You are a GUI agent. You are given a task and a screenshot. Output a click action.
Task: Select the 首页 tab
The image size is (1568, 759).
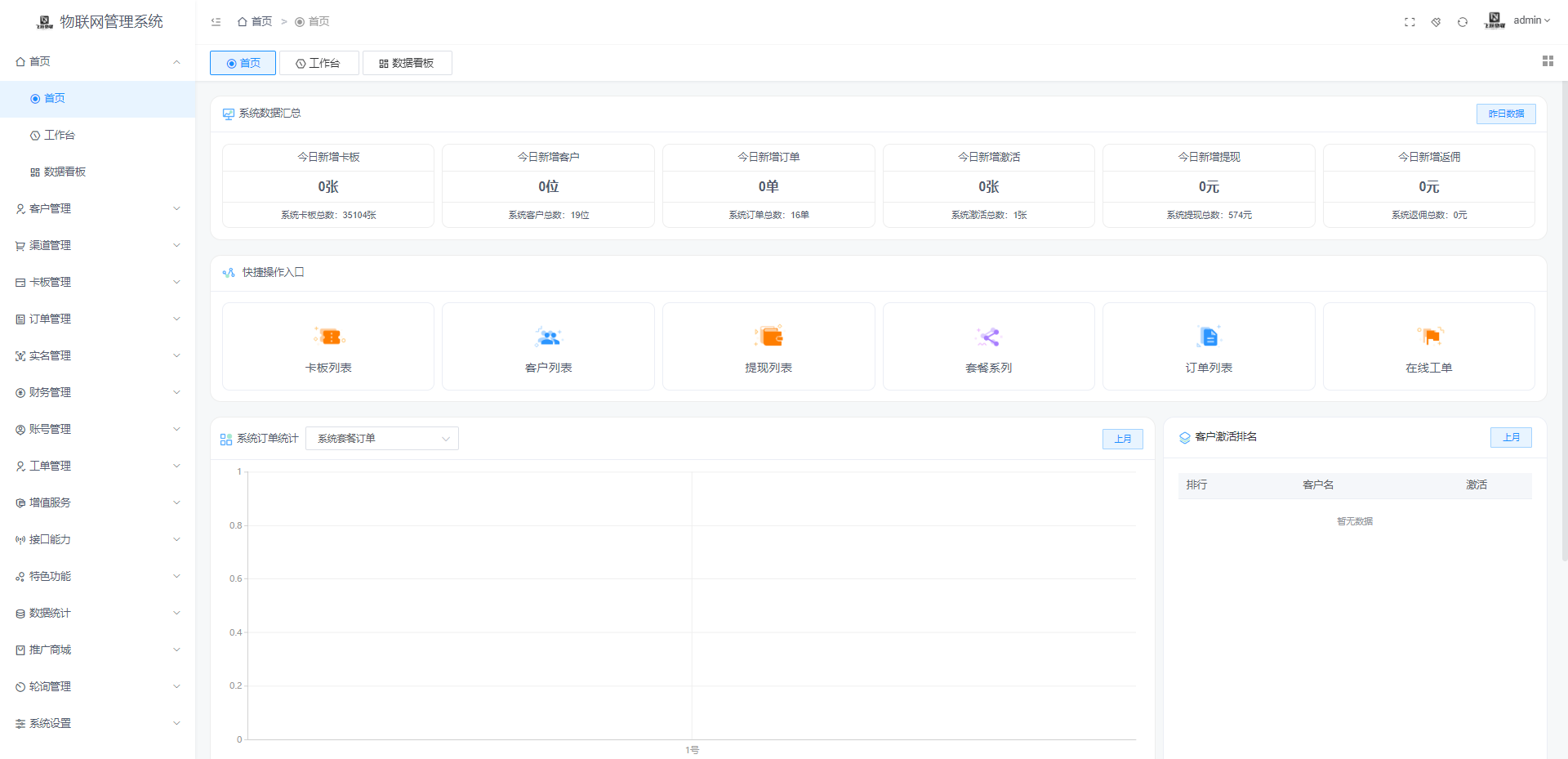[243, 63]
